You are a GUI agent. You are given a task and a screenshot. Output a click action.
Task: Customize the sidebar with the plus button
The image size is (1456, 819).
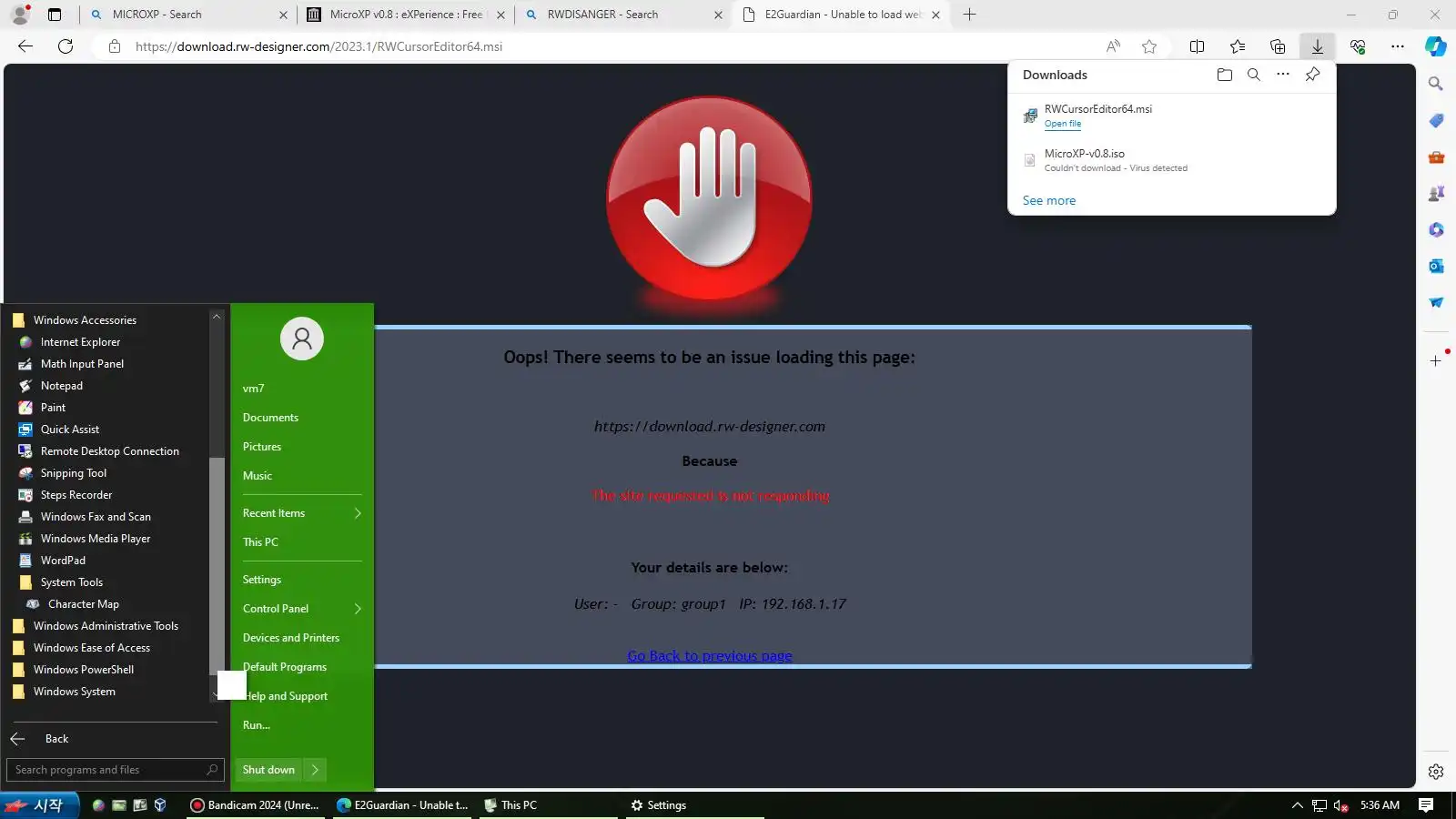1436,360
